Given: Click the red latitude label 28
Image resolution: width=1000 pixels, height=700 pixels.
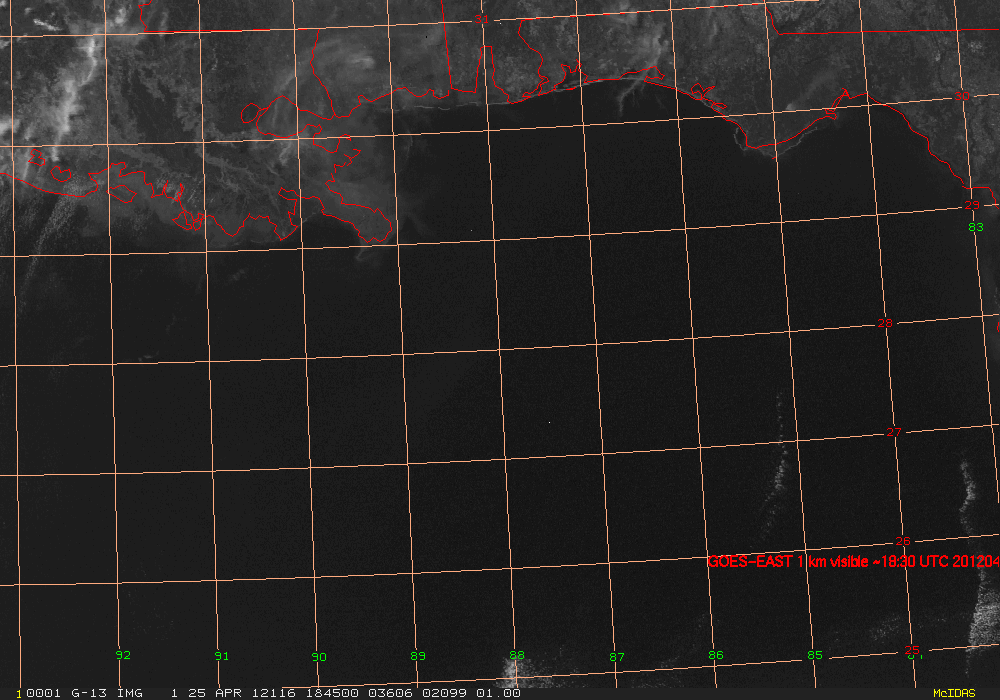Looking at the screenshot, I should [885, 323].
